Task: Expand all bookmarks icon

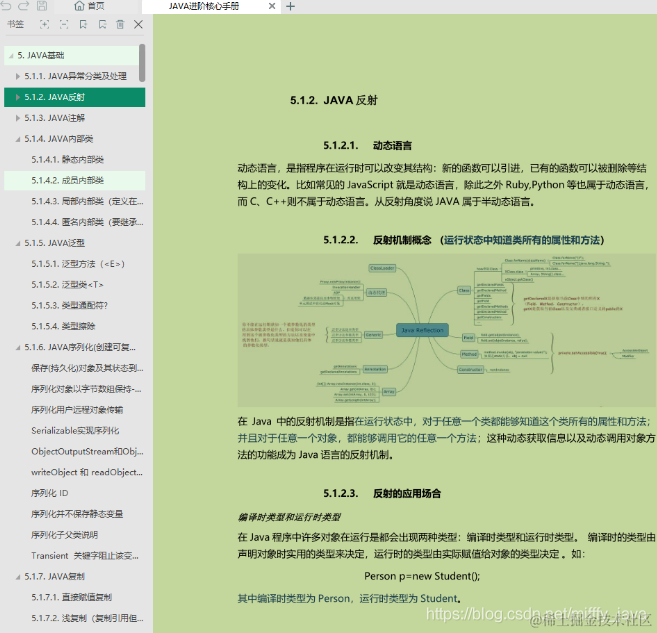Action: [x=44, y=24]
